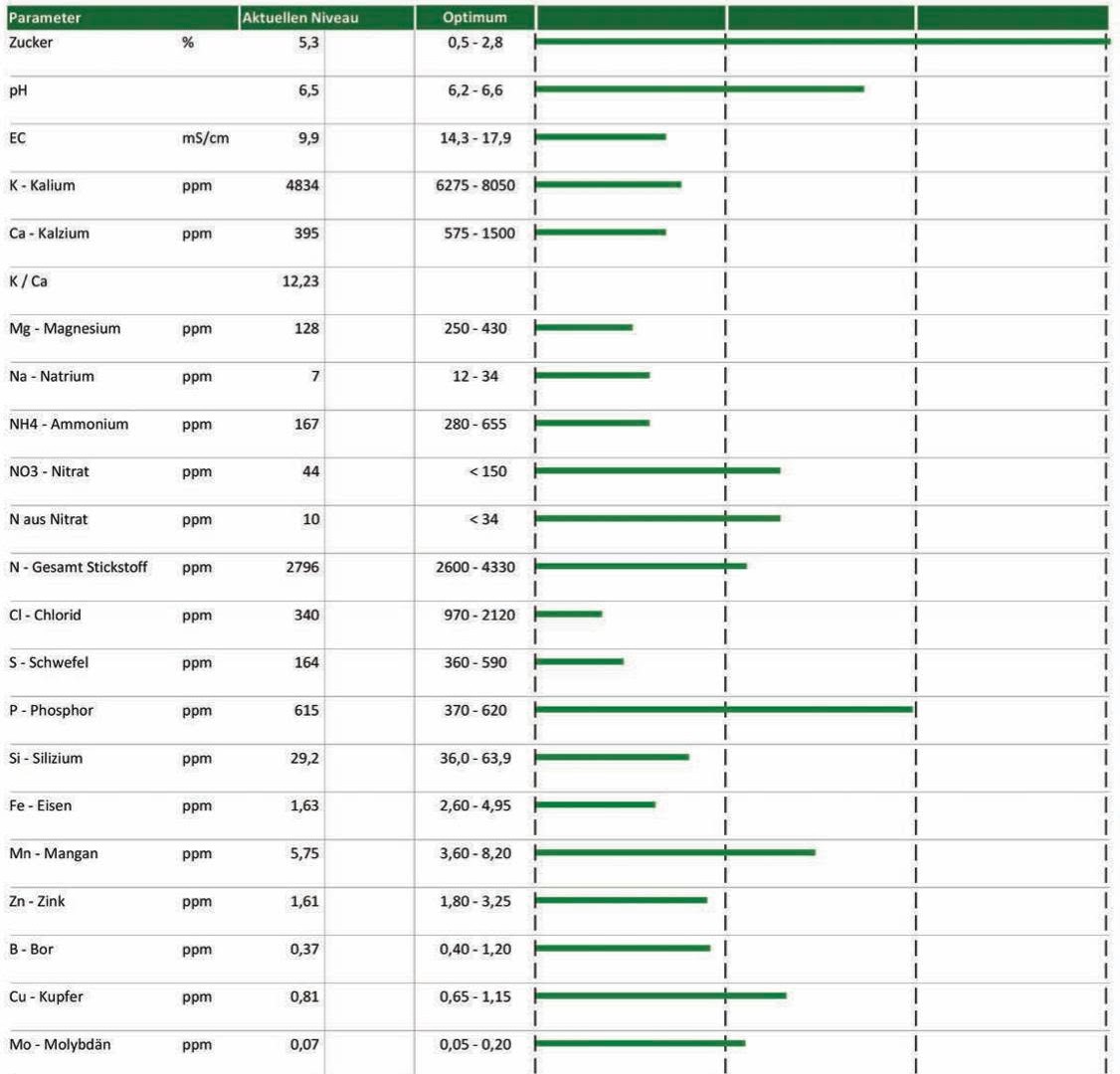Image resolution: width=1120 pixels, height=1074 pixels.
Task: Select the "N aus Nitrat" label
Action: pyautogui.click(x=49, y=519)
